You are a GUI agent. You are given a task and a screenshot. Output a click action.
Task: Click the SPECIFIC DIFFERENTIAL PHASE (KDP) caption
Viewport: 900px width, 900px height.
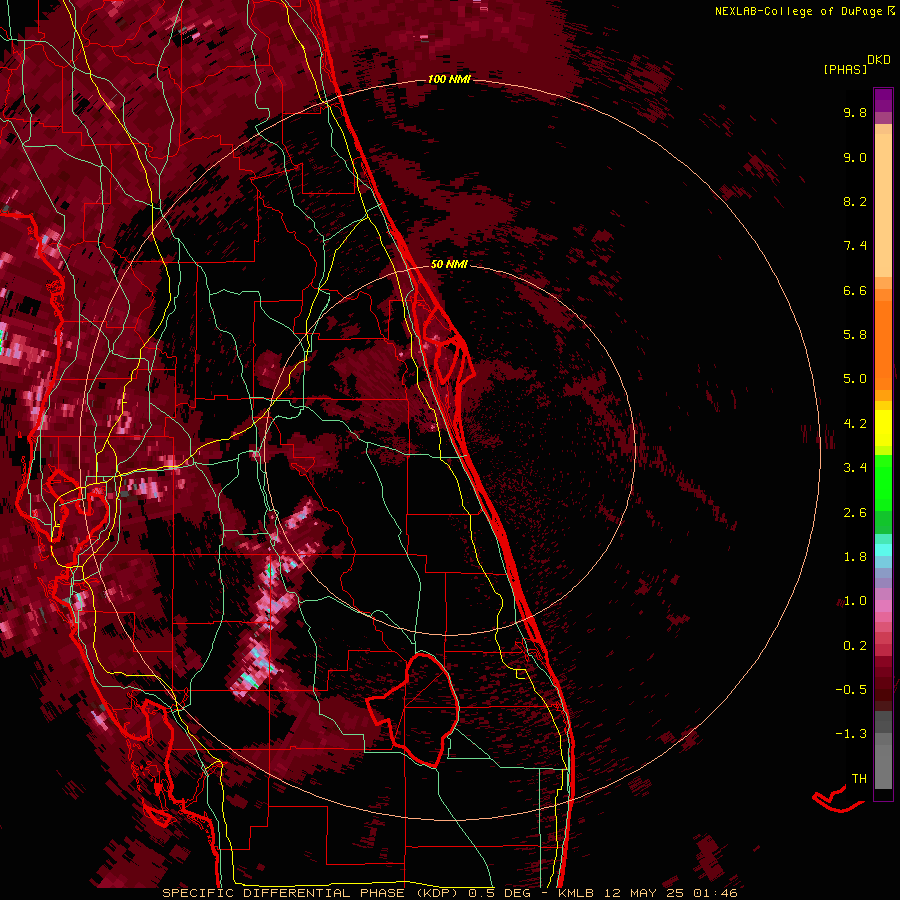[313, 893]
